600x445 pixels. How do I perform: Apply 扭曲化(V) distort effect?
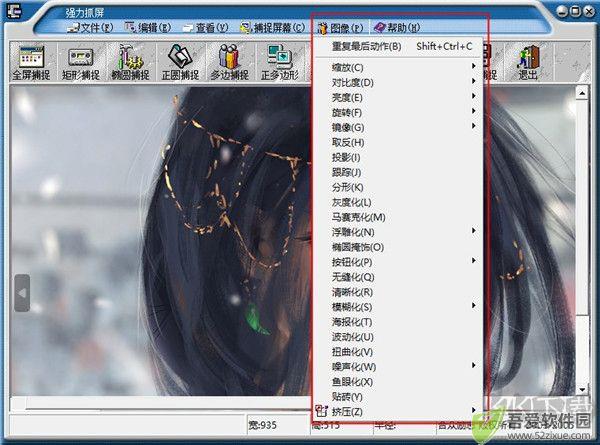(x=398, y=352)
